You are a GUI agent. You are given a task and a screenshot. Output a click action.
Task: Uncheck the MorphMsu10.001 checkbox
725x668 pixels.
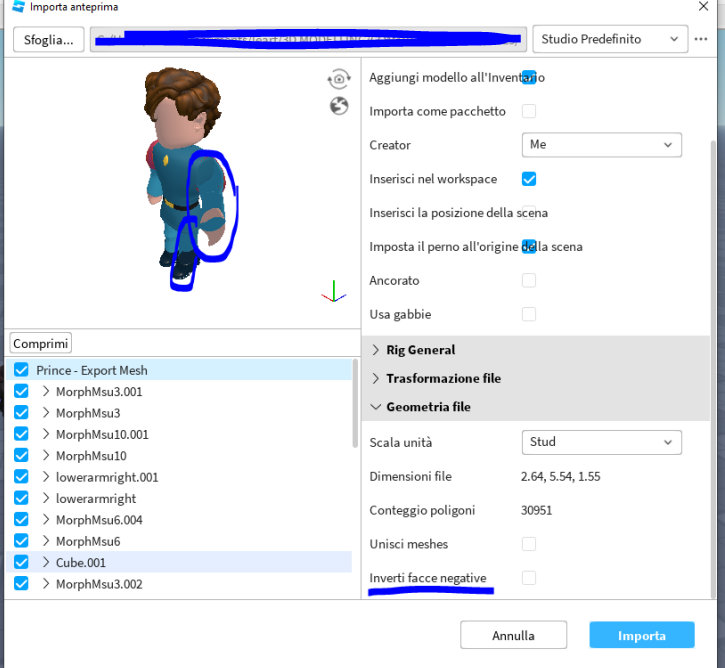coord(21,434)
